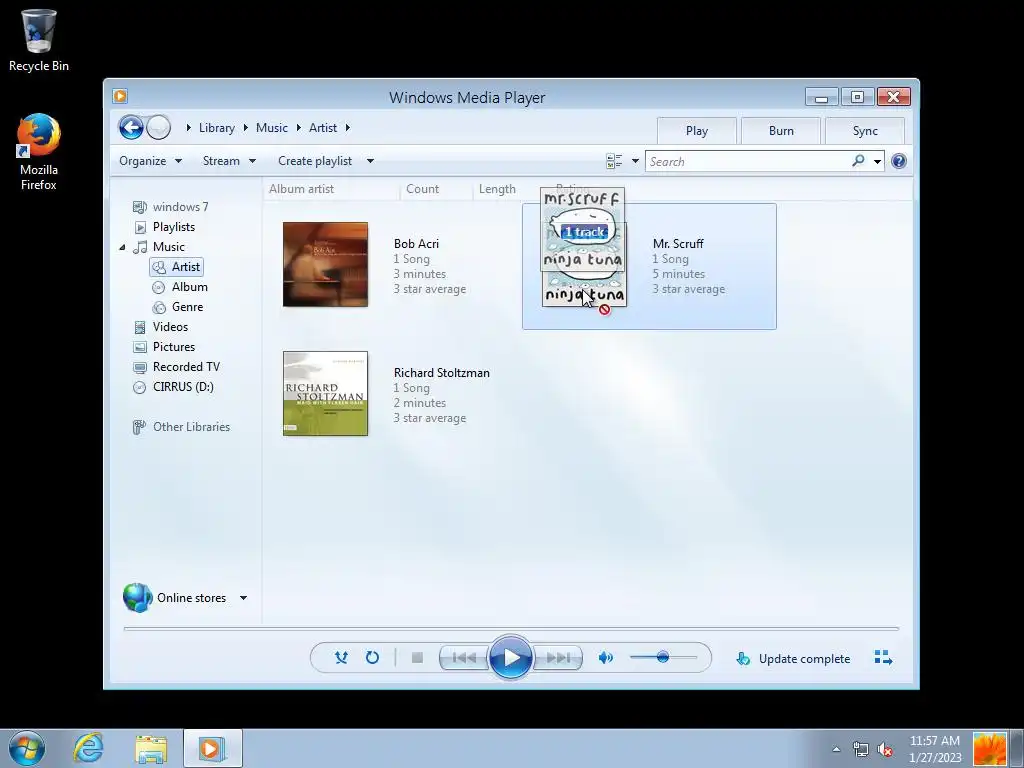Select the Richard Stoltzman album thumbnail
1024x768 pixels.
pos(325,393)
